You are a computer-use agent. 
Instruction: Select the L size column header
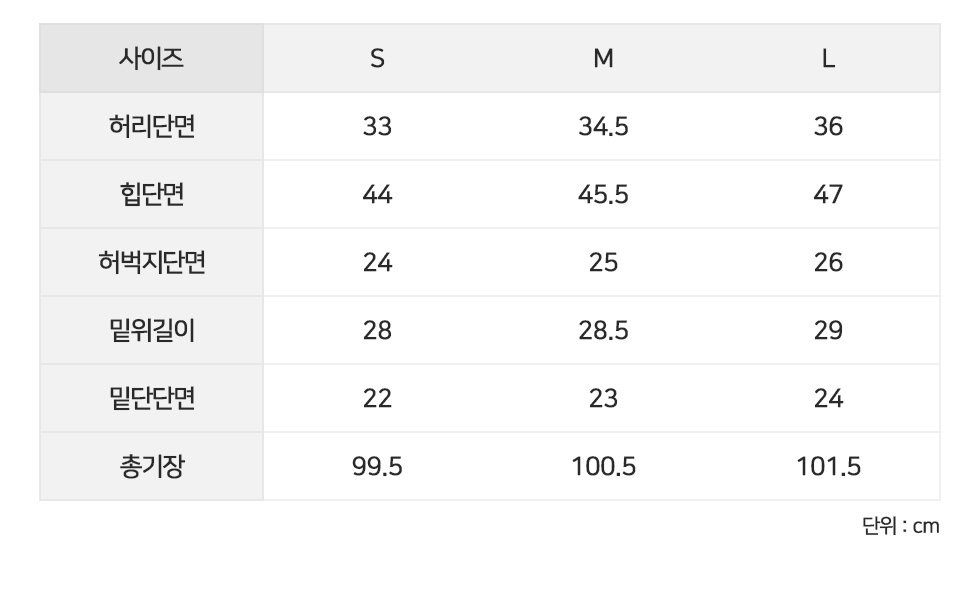pos(828,59)
